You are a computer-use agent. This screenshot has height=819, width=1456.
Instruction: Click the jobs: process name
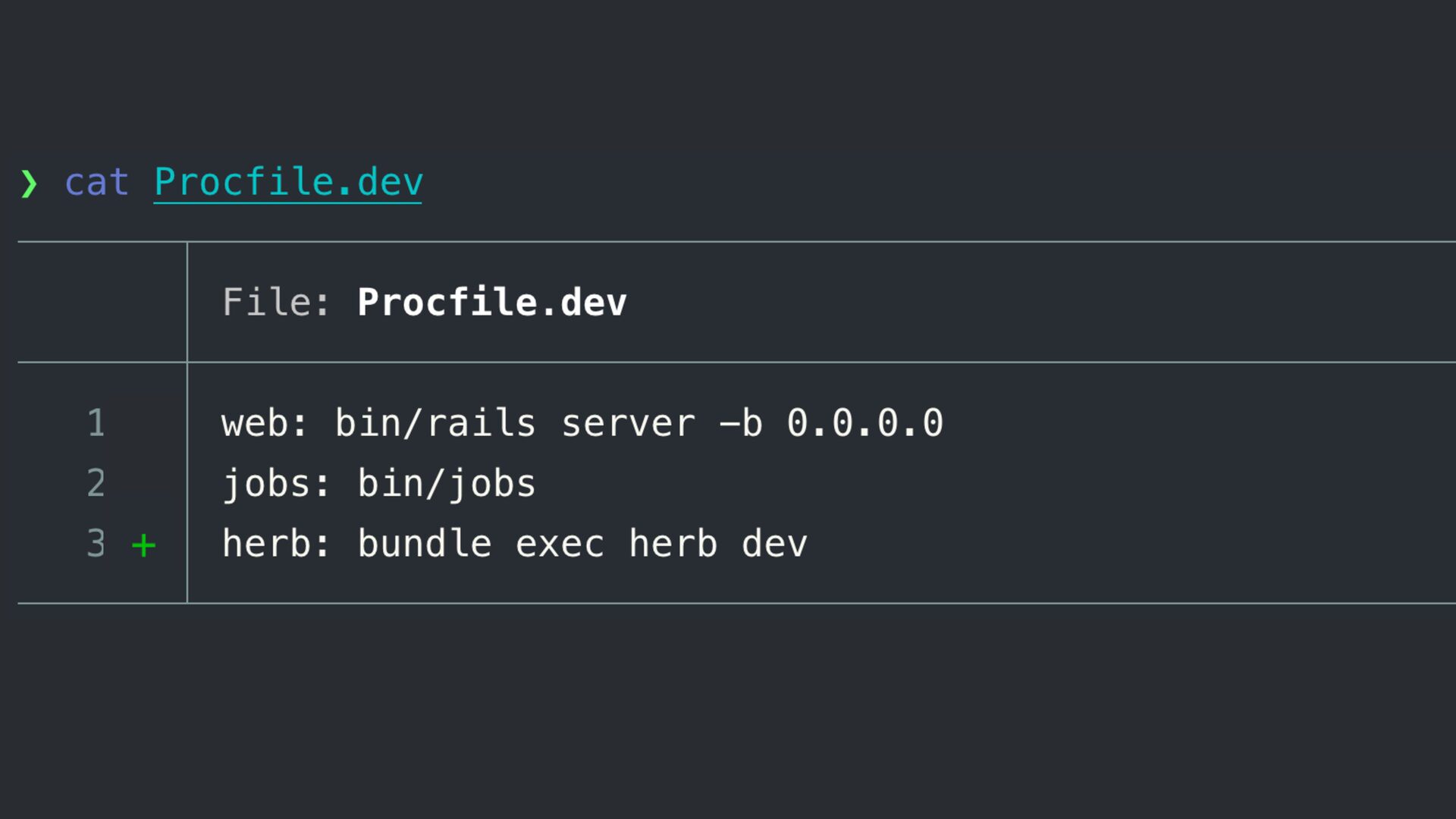click(x=276, y=484)
